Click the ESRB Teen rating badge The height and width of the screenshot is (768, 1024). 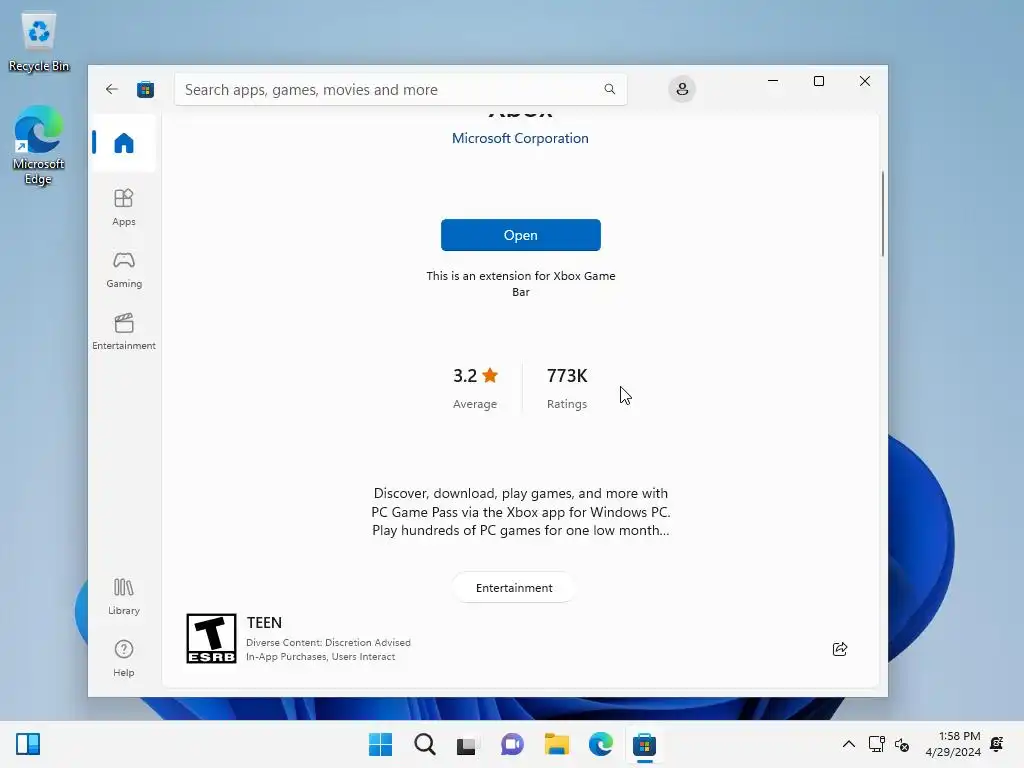coord(211,639)
